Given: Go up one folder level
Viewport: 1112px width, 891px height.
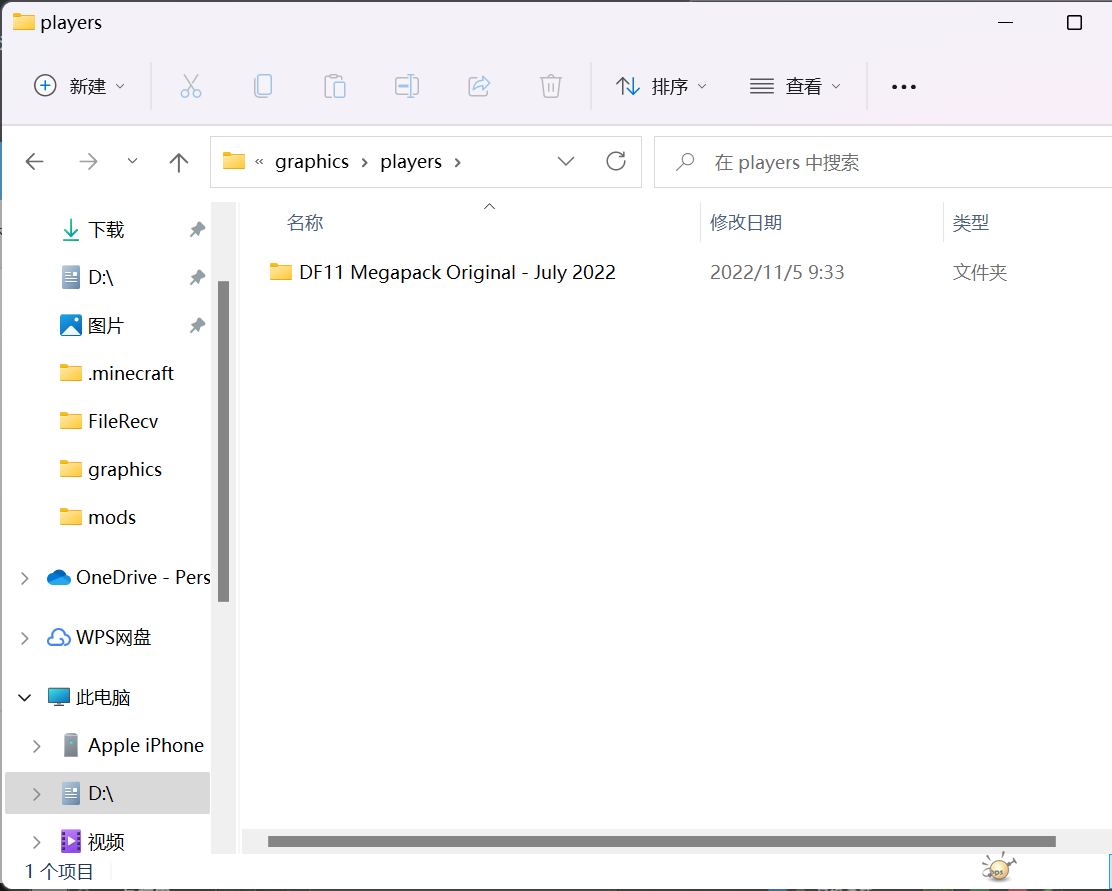Looking at the screenshot, I should [x=179, y=162].
